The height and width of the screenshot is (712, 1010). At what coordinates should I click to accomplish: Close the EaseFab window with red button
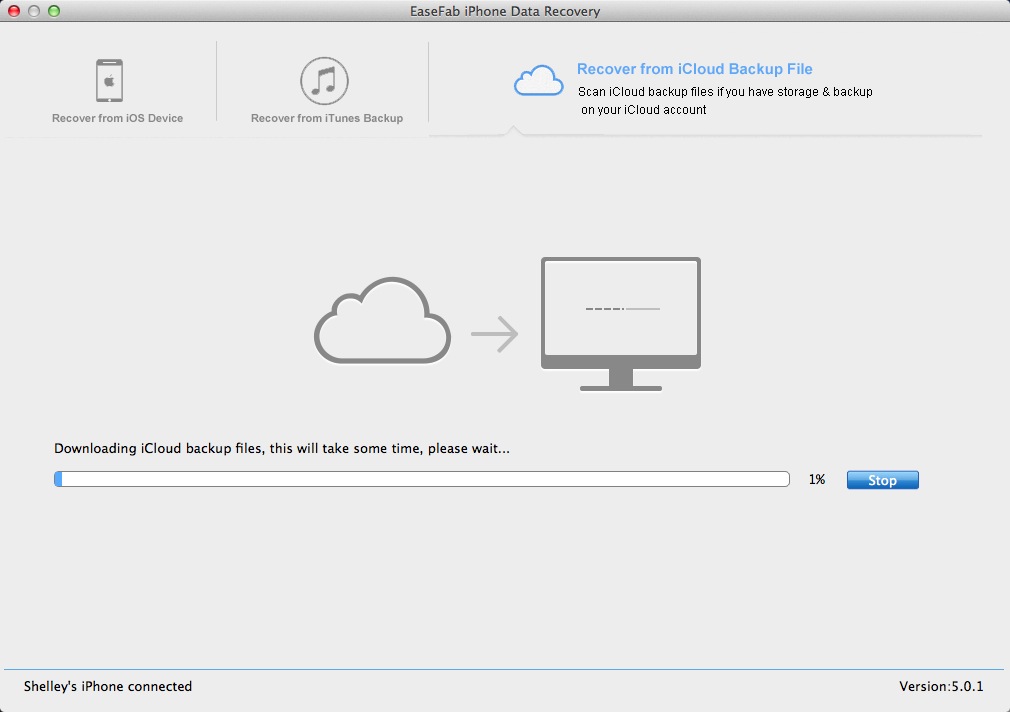point(14,11)
